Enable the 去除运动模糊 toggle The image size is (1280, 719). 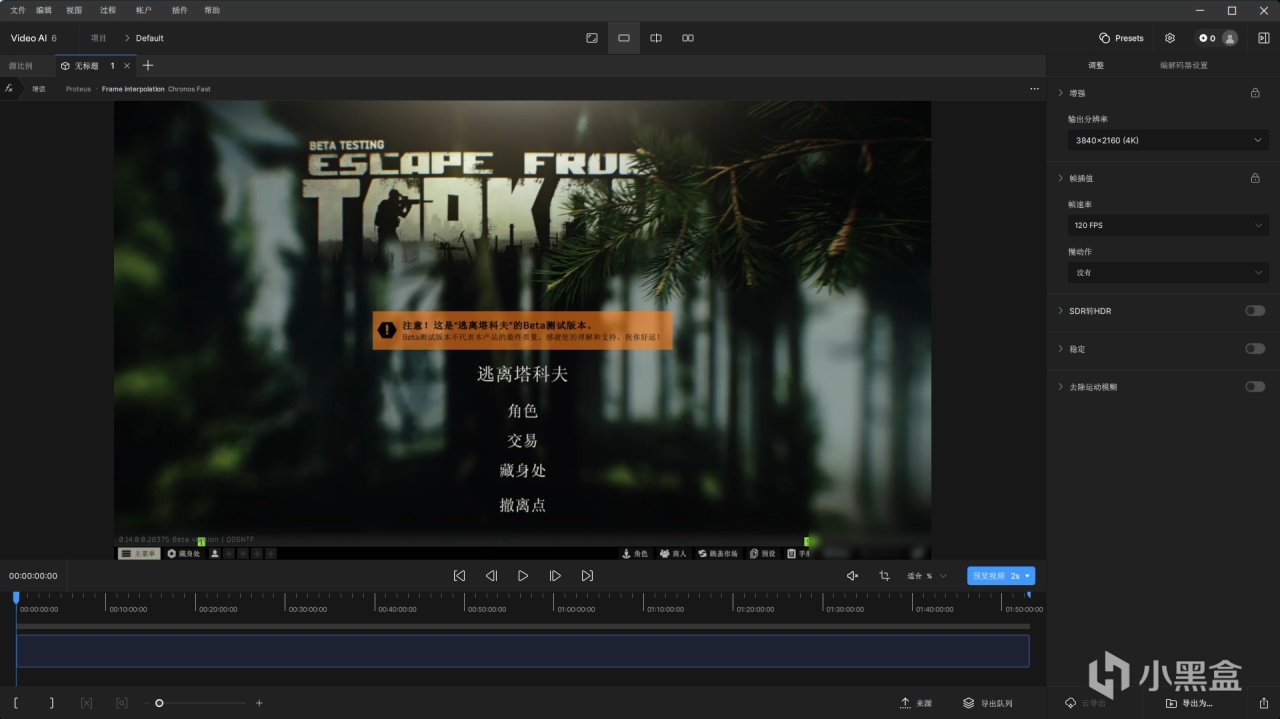click(1255, 386)
